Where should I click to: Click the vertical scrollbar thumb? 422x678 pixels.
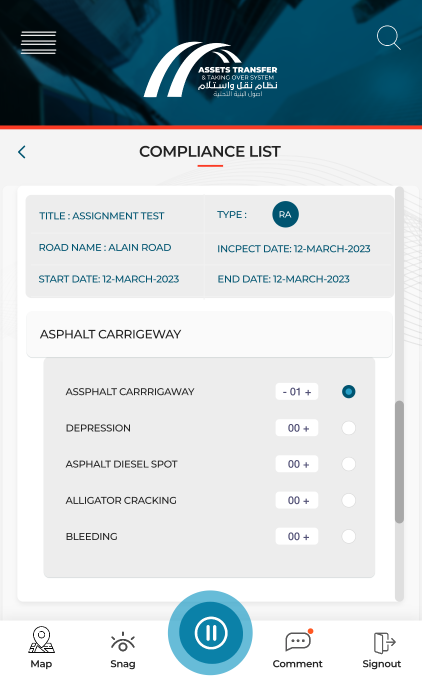[x=400, y=462]
